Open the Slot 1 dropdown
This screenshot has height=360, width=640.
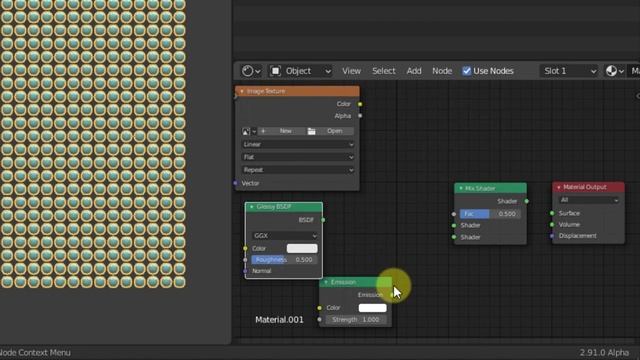569,71
